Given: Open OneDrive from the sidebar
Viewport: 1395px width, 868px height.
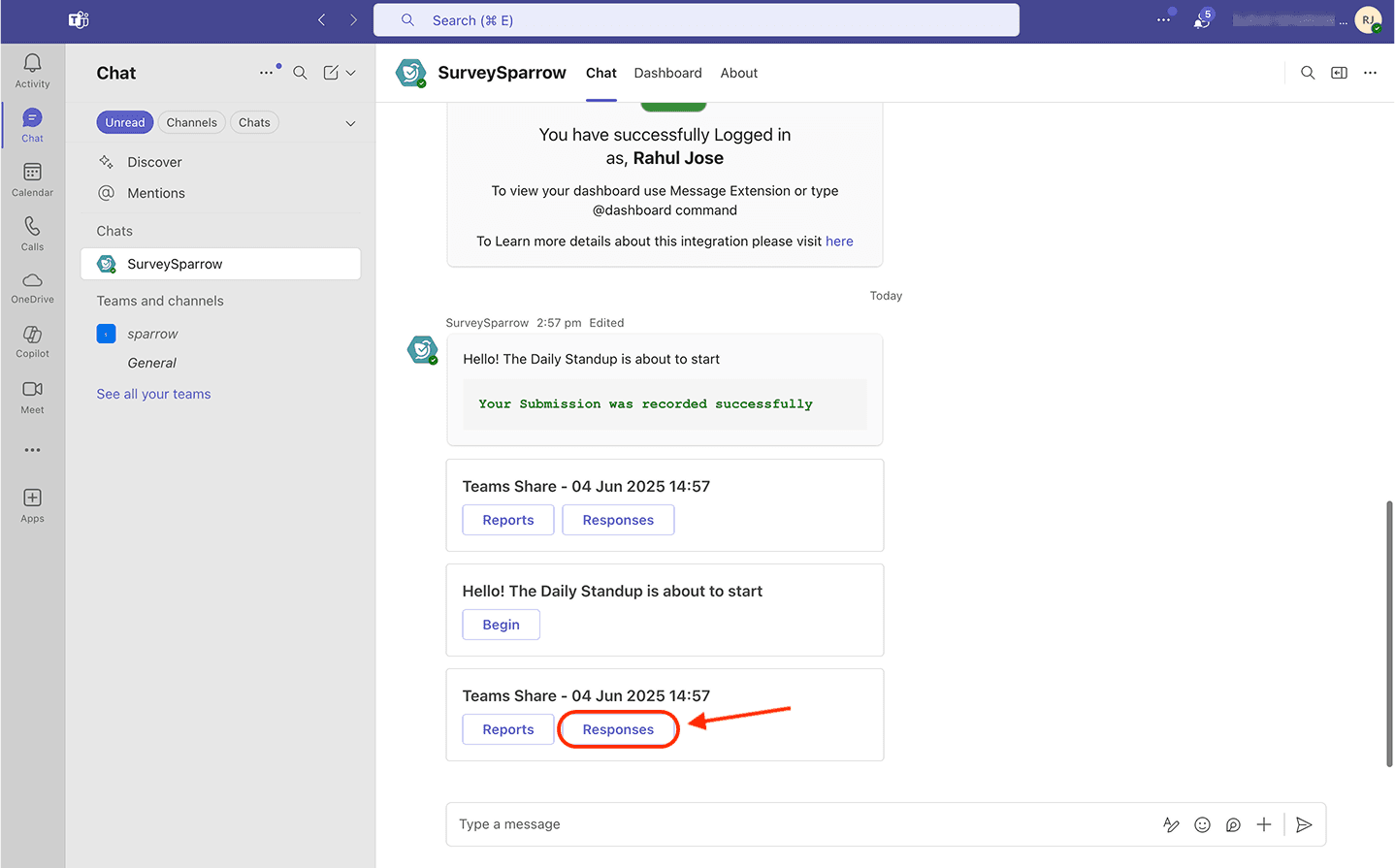Looking at the screenshot, I should (32, 287).
